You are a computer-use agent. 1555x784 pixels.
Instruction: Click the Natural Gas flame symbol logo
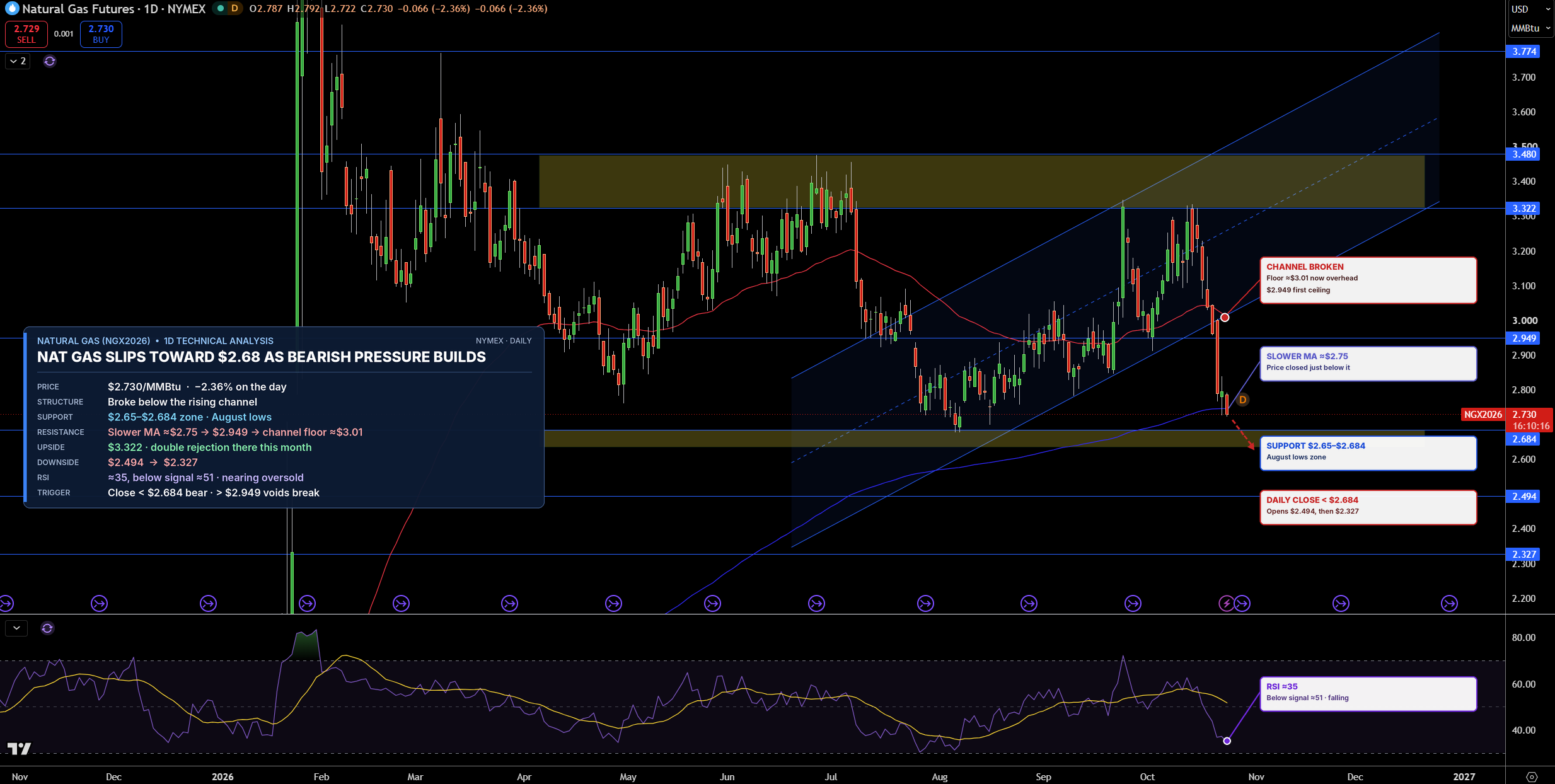(12, 9)
